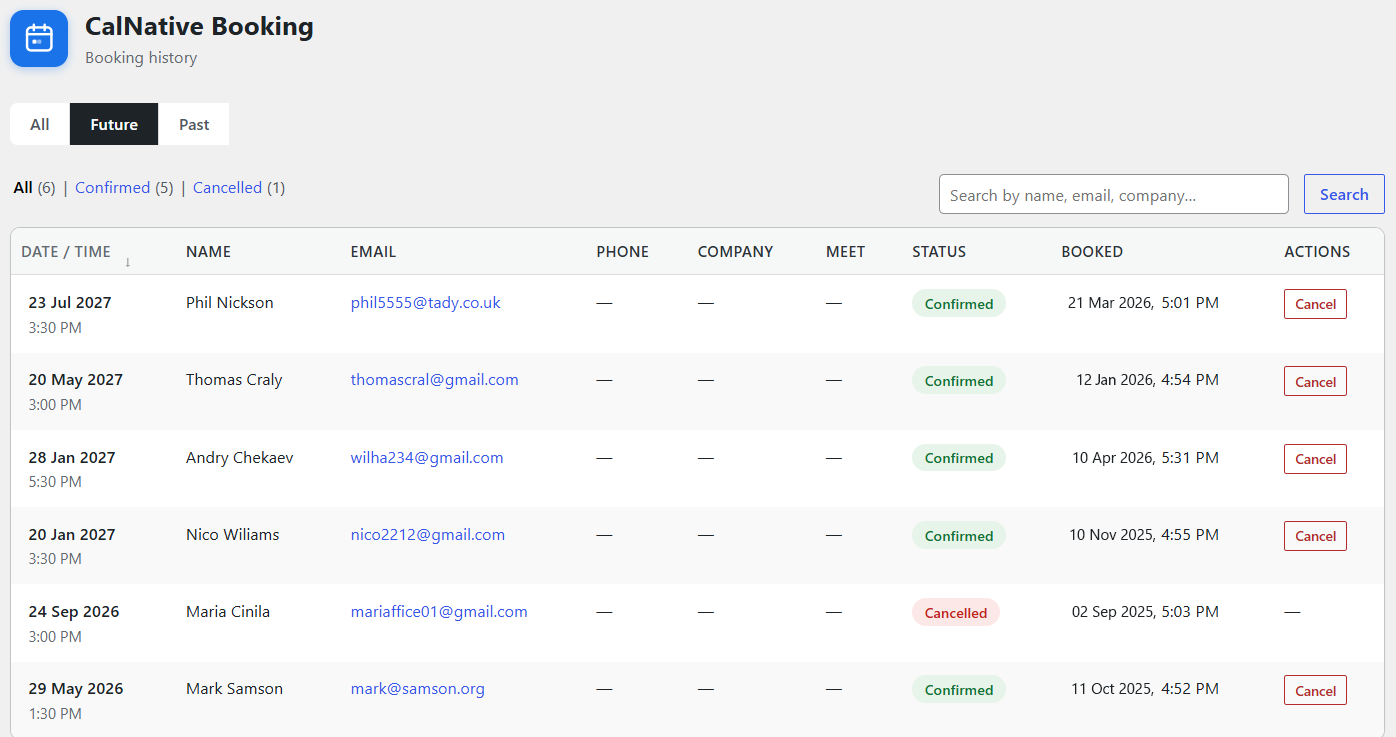1396x737 pixels.
Task: Focus the search by name field
Action: coord(1114,194)
